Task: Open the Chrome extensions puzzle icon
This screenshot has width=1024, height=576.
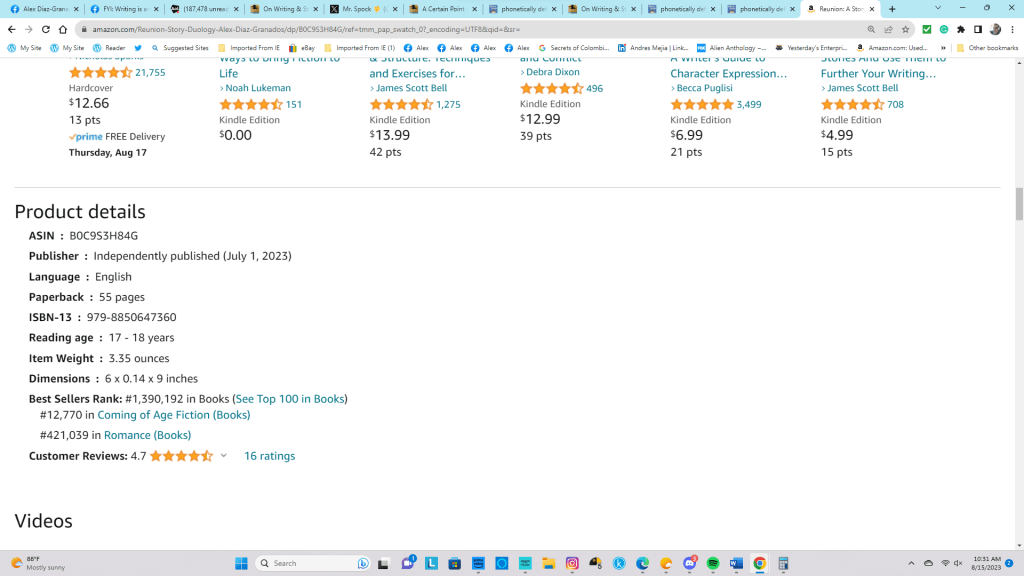Action: tap(961, 29)
